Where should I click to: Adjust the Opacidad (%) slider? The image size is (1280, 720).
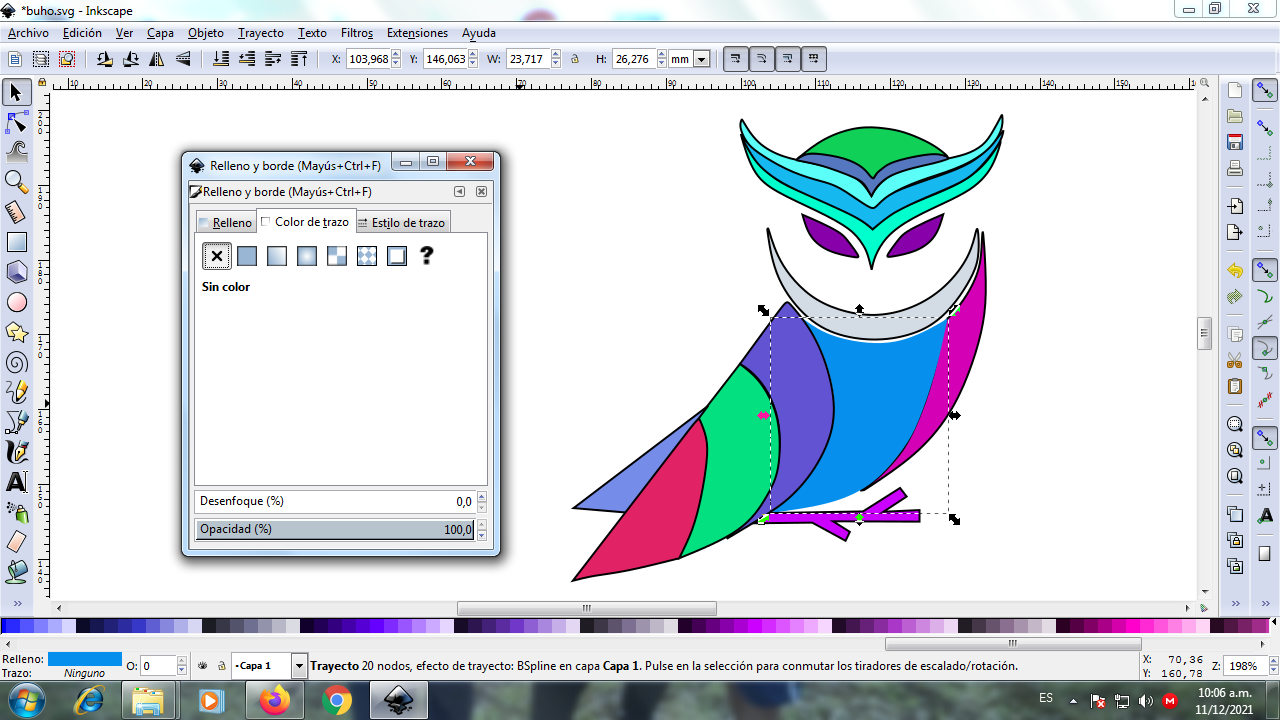point(335,529)
